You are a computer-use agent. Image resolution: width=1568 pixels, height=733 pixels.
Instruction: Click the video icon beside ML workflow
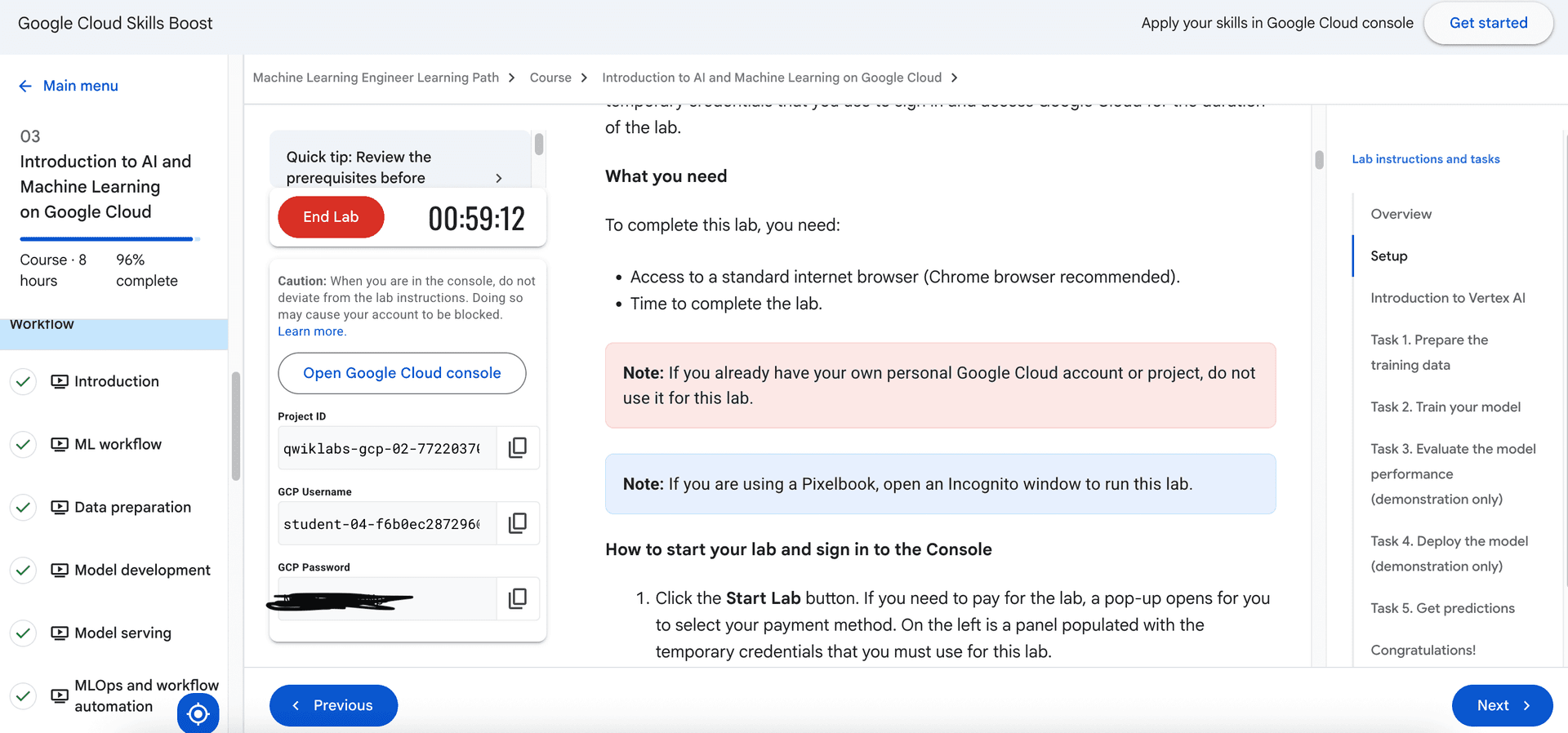tap(60, 444)
